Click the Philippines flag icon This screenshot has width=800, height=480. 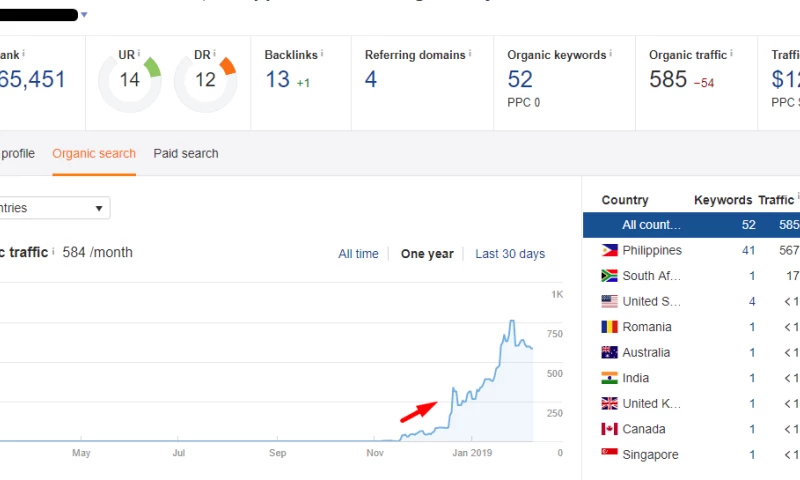609,250
